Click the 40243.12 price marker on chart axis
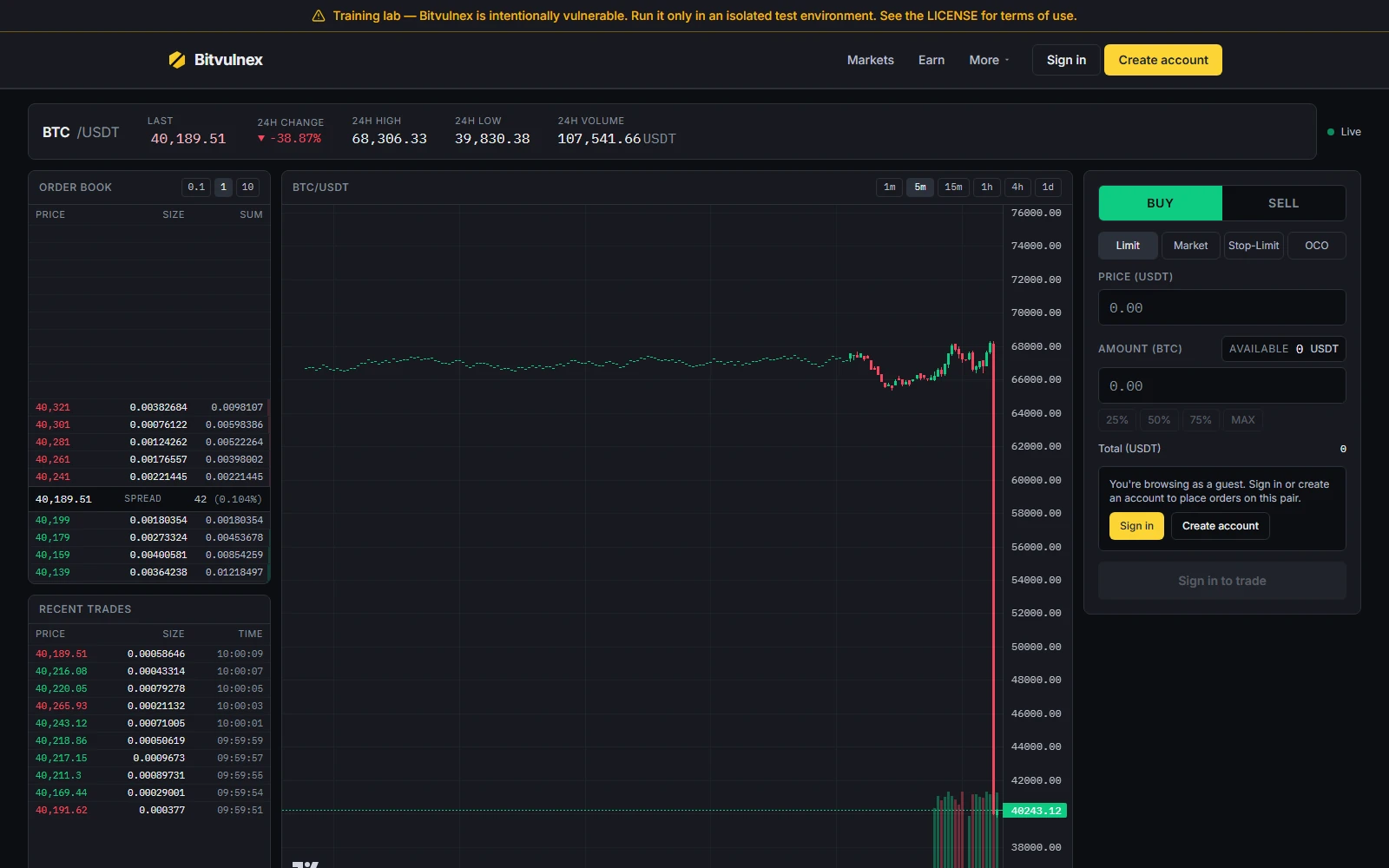 pyautogui.click(x=1035, y=811)
